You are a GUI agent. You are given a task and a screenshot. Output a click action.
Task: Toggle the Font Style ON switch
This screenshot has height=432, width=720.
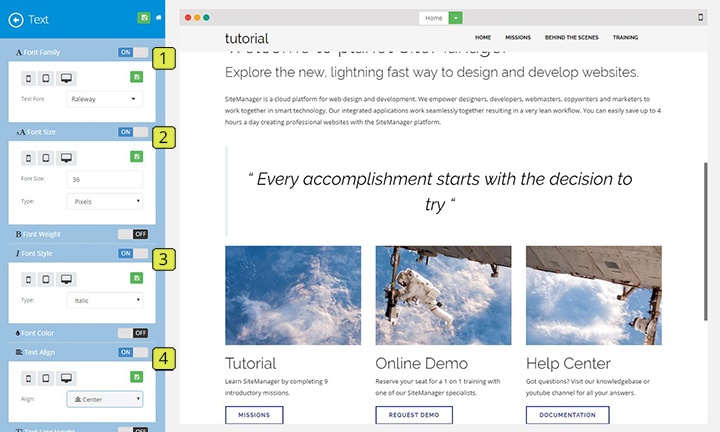pyautogui.click(x=133, y=253)
